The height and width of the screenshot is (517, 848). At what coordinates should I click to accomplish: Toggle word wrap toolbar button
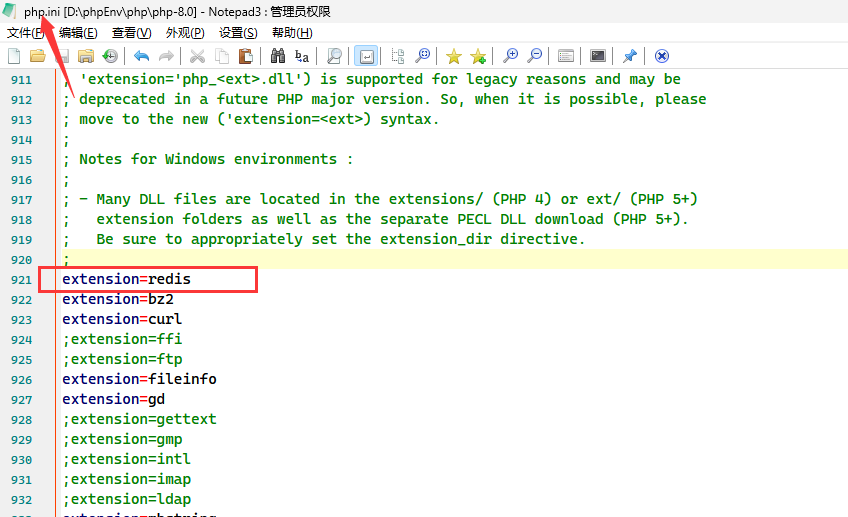click(367, 56)
